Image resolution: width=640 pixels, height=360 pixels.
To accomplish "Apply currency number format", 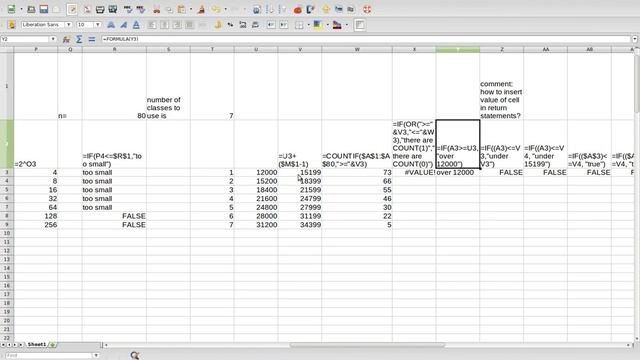I will click(218, 25).
